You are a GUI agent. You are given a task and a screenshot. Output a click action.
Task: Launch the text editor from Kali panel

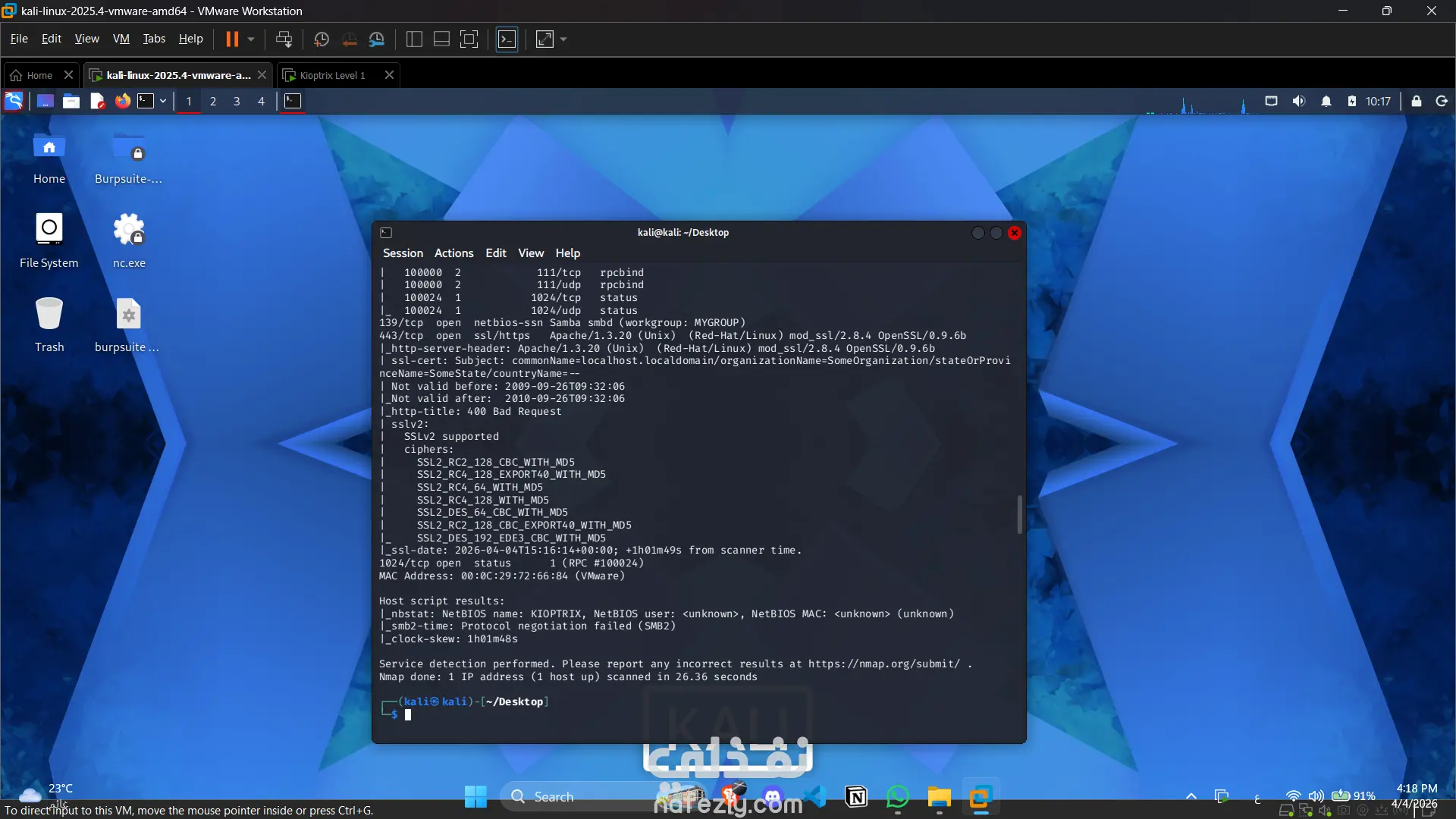coord(97,101)
